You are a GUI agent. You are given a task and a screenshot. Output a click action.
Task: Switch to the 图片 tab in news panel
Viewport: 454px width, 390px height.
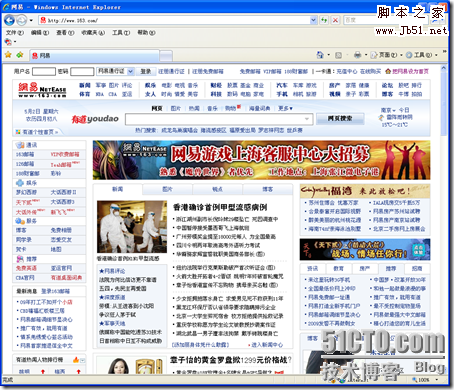[x=167, y=189]
